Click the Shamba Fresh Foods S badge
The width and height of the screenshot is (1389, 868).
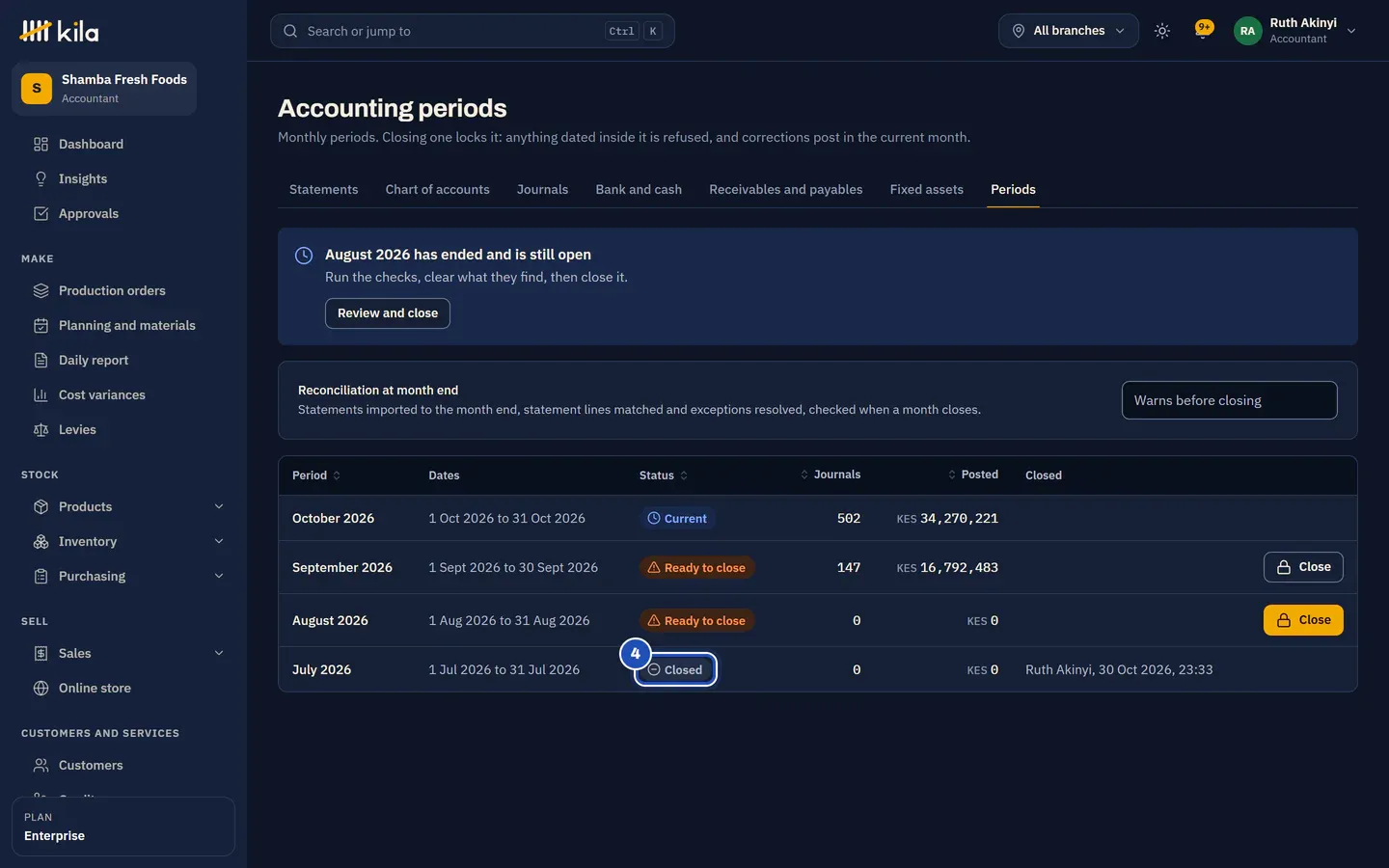37,88
